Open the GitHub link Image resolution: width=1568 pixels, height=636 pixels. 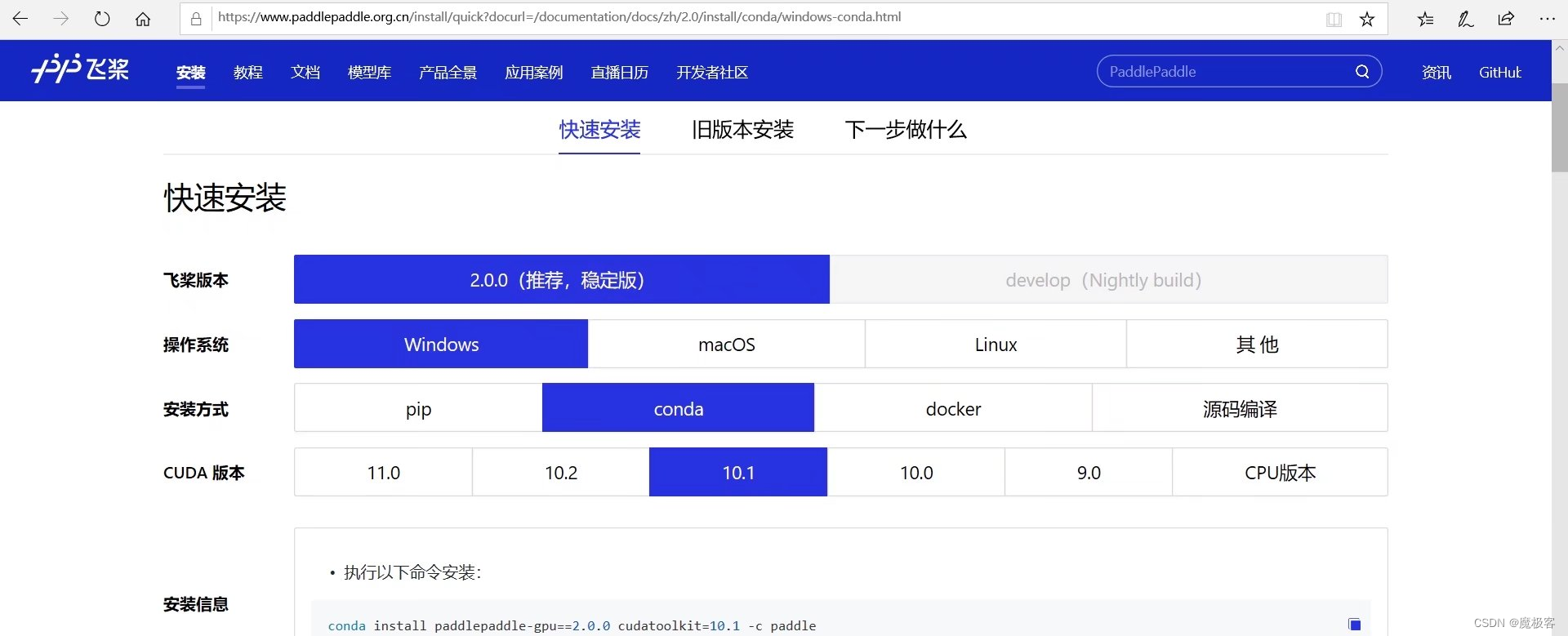[1500, 73]
